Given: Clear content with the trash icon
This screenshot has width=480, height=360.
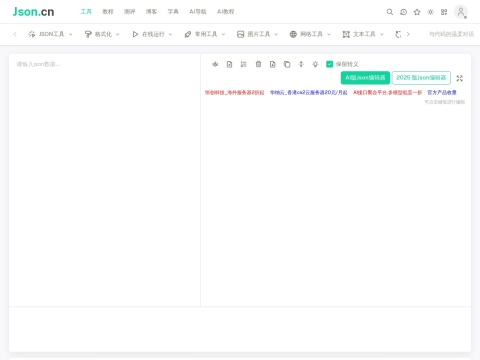Looking at the screenshot, I should [258, 64].
